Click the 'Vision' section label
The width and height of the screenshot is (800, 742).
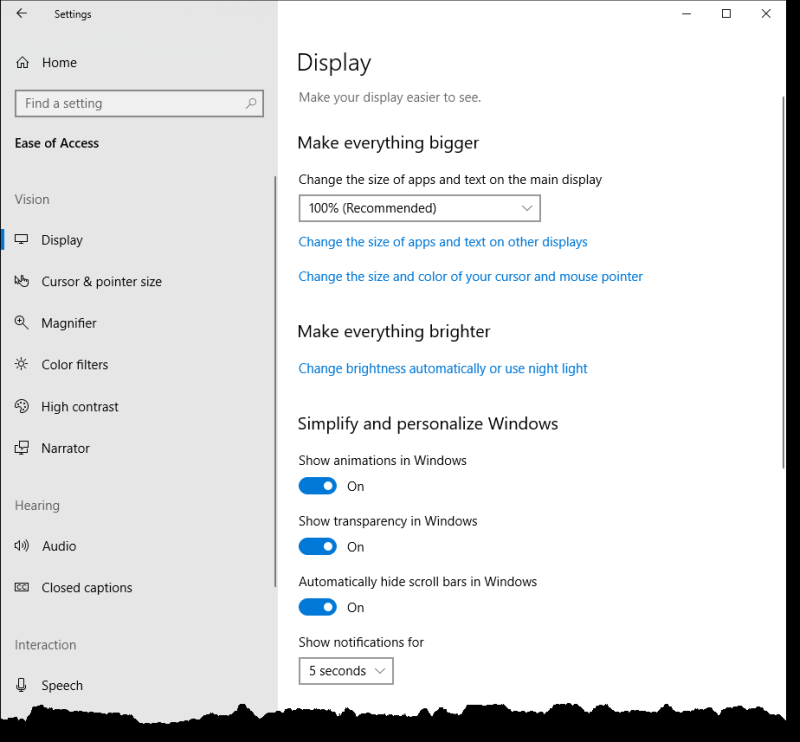pos(32,200)
